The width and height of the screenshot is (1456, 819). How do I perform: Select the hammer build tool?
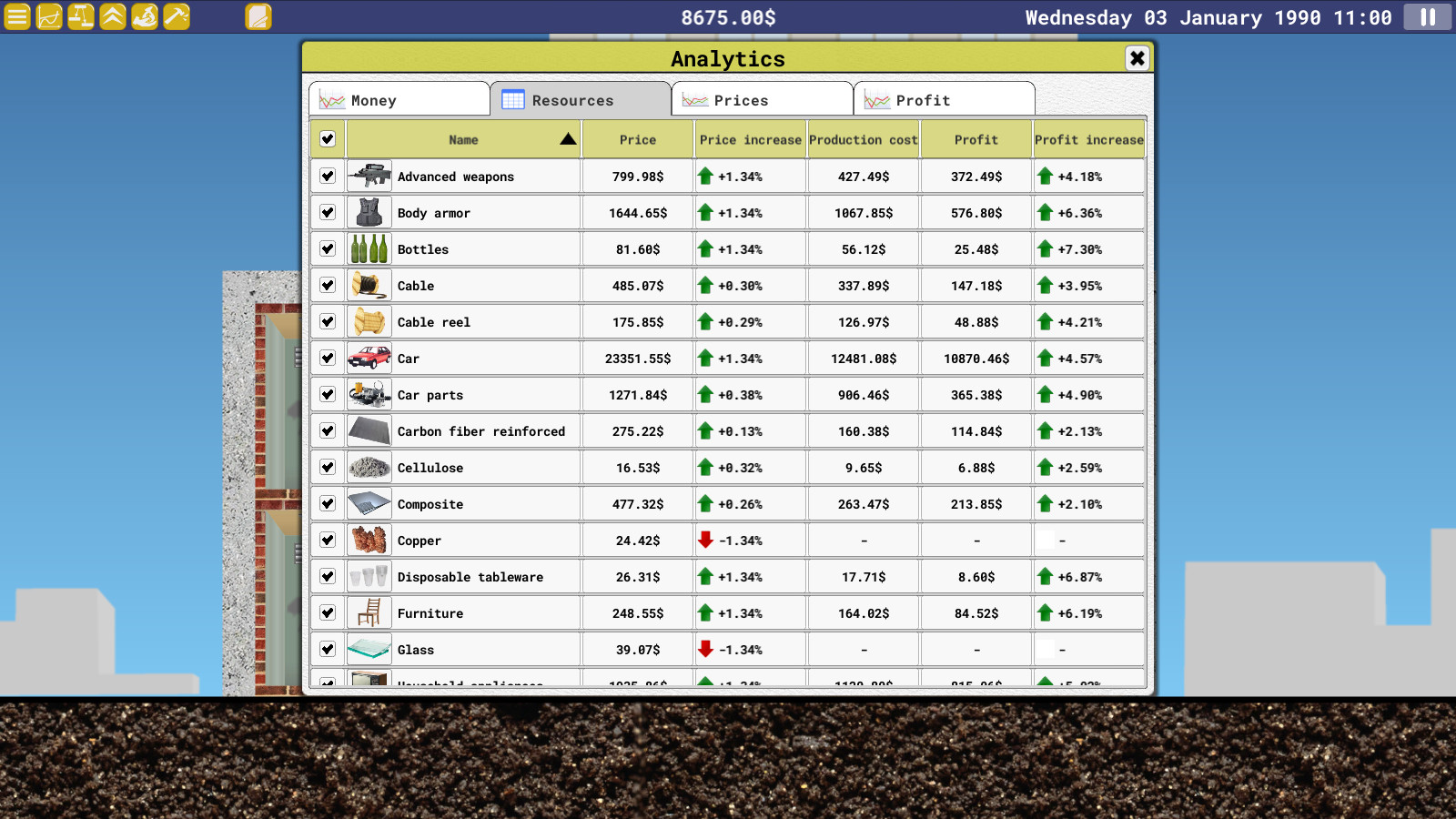(175, 15)
